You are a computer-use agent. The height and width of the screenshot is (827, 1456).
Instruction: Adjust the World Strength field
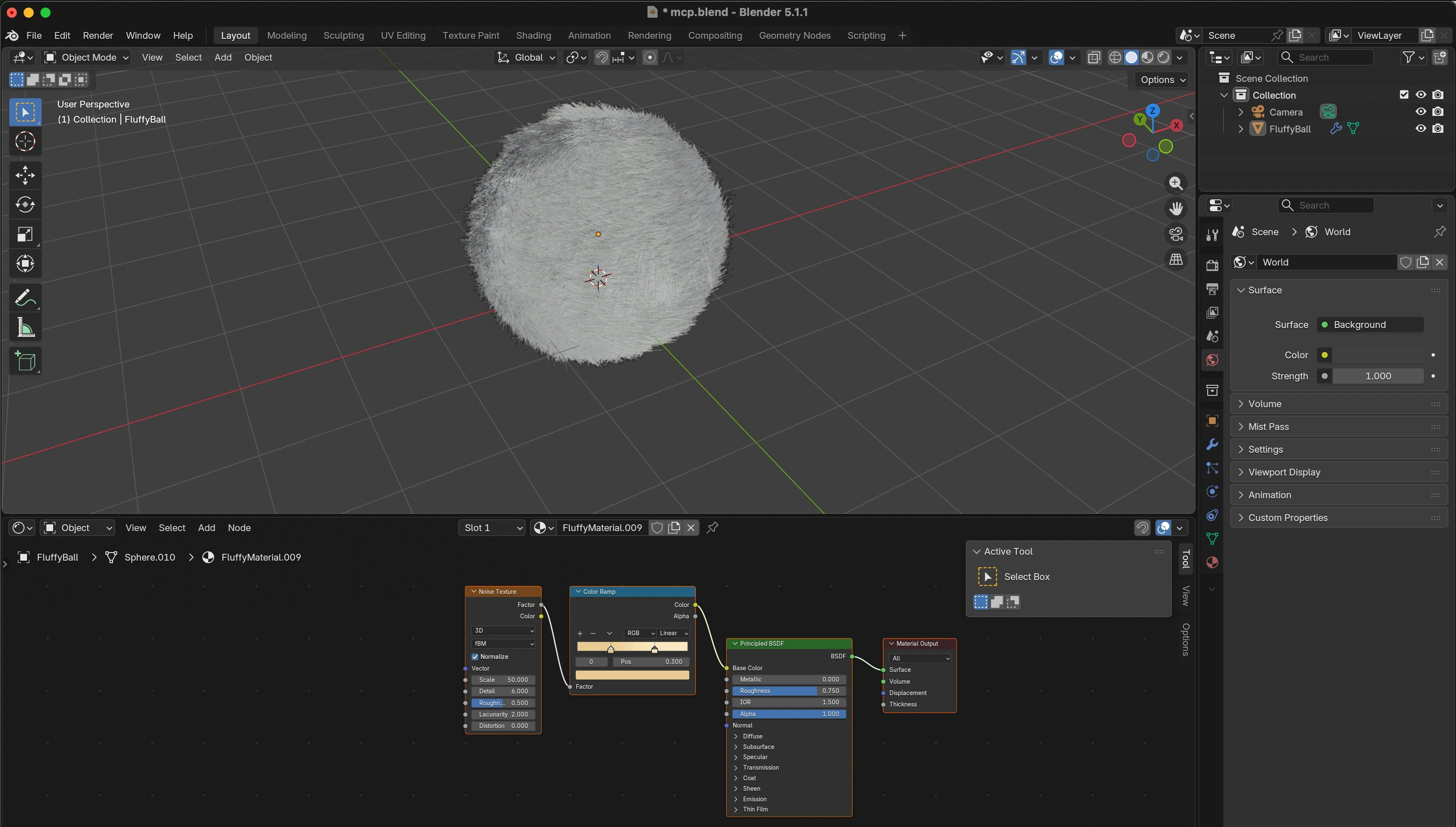coord(1377,376)
